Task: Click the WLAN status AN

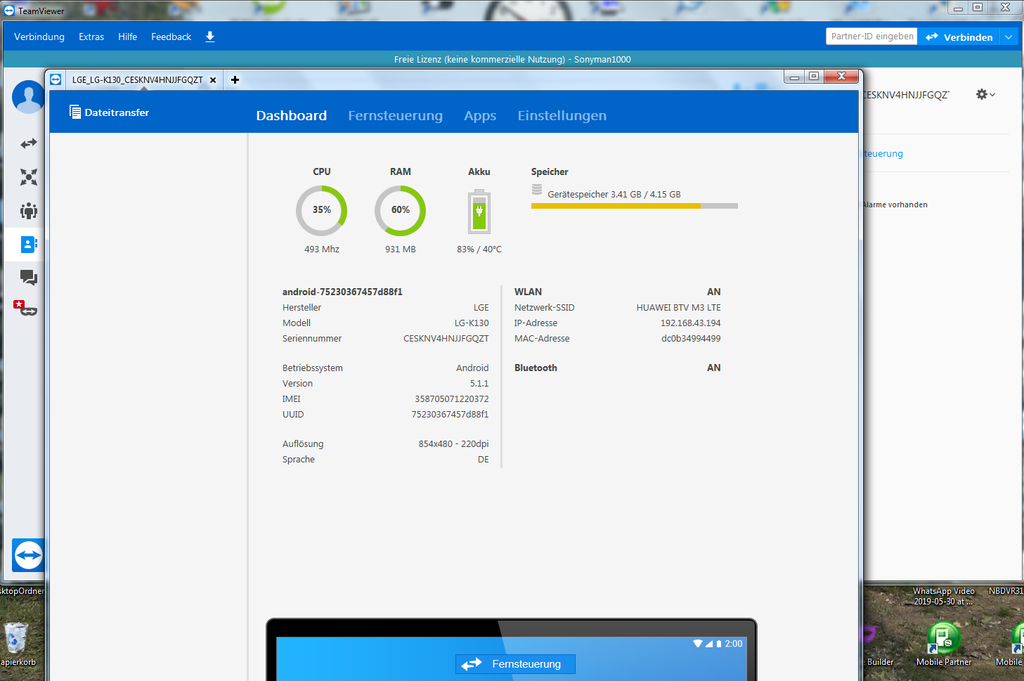Action: tap(714, 292)
